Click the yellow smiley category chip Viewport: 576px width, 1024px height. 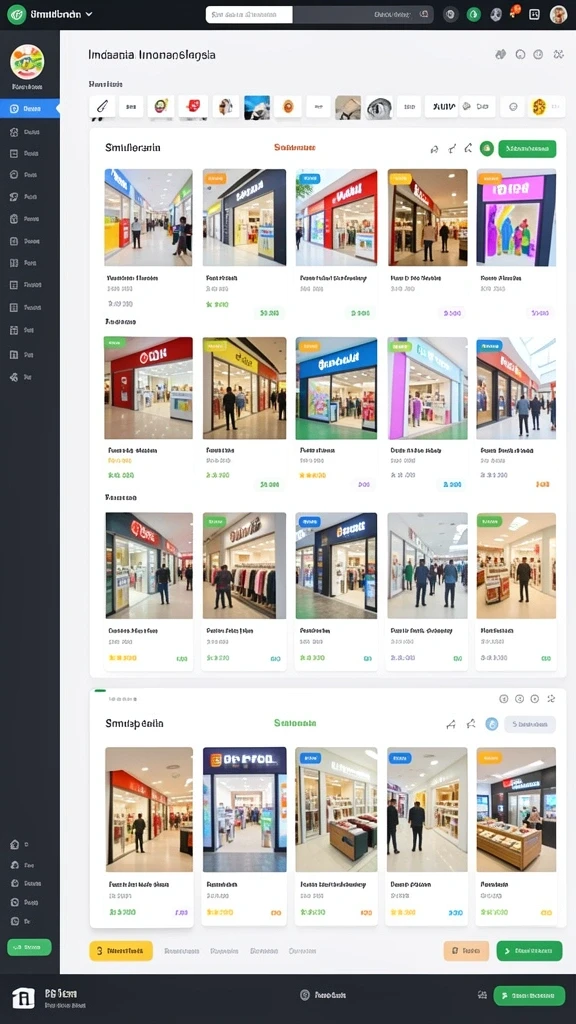click(537, 106)
